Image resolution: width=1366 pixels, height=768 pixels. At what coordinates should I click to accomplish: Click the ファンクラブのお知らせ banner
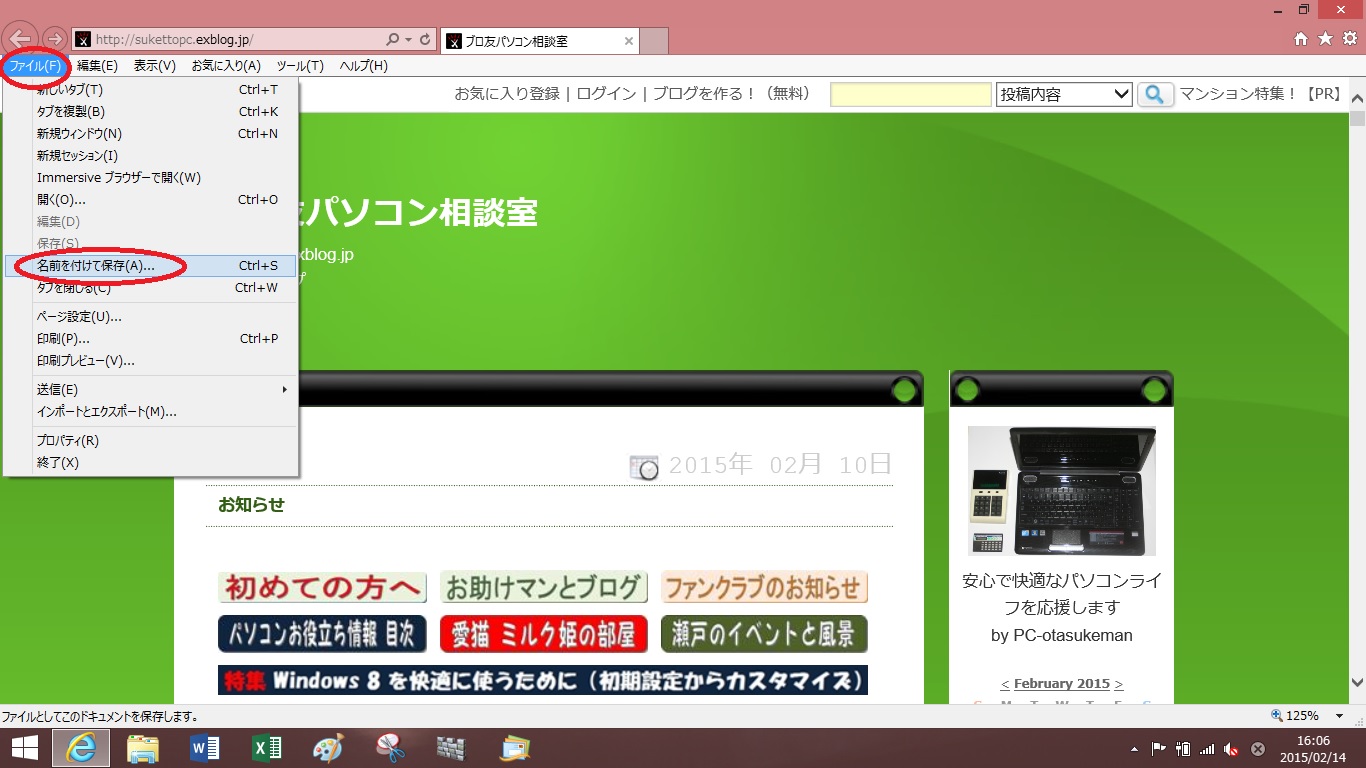764,587
